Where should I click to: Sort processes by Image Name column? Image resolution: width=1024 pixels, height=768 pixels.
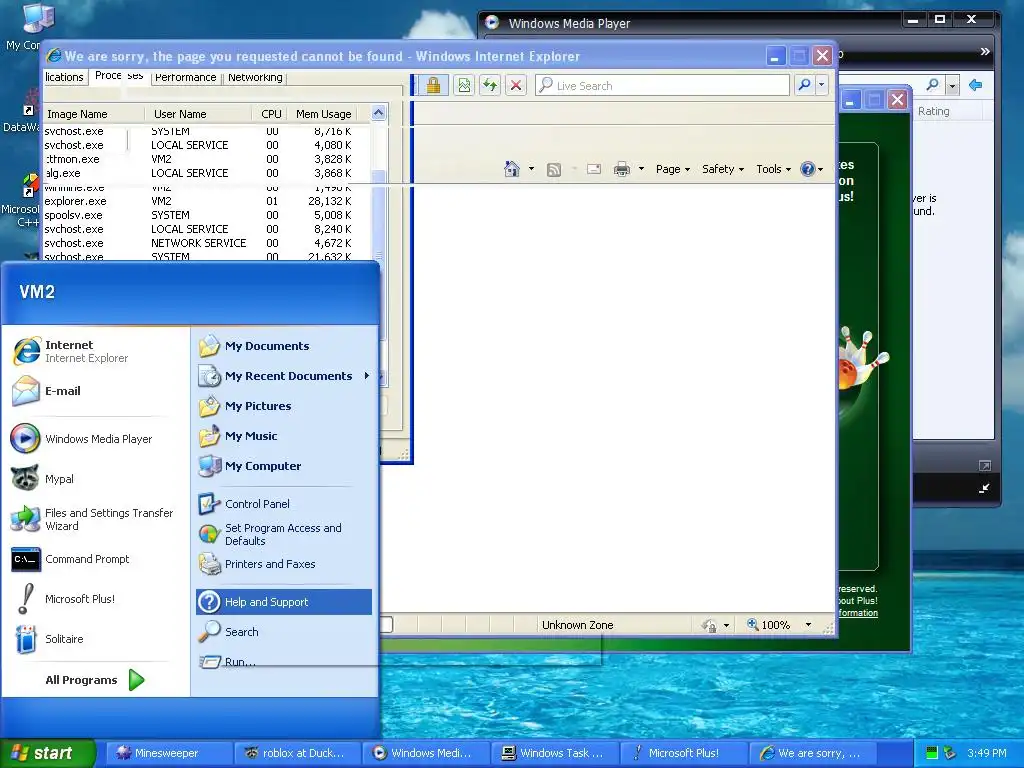pyautogui.click(x=93, y=114)
